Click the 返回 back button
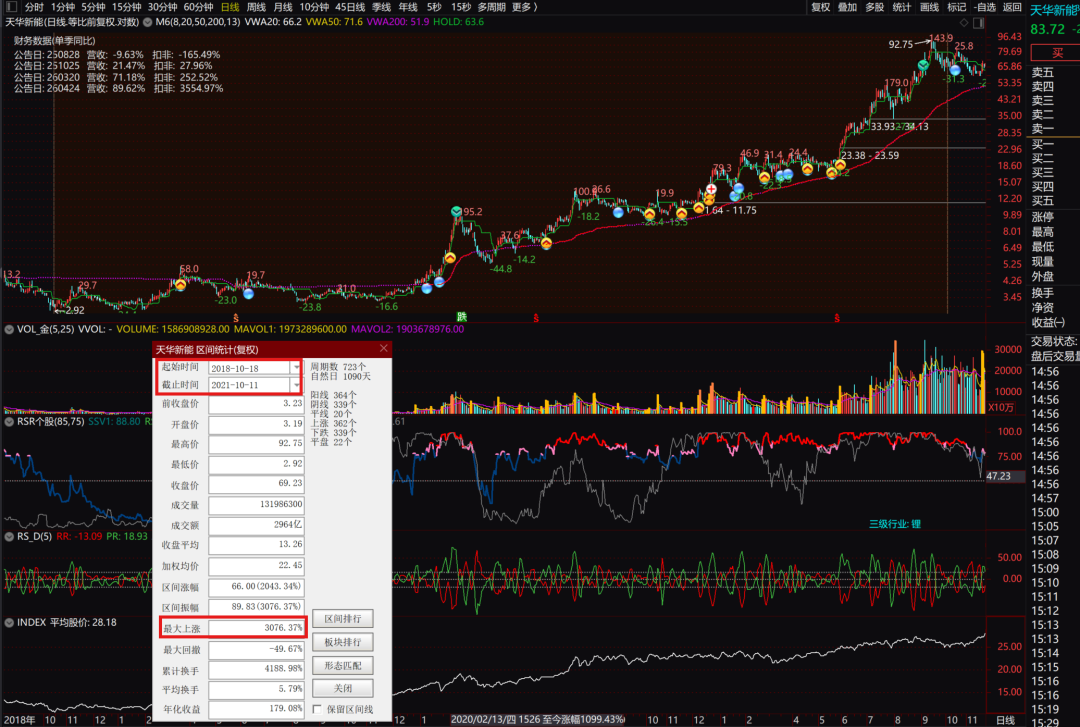 pos(1012,7)
